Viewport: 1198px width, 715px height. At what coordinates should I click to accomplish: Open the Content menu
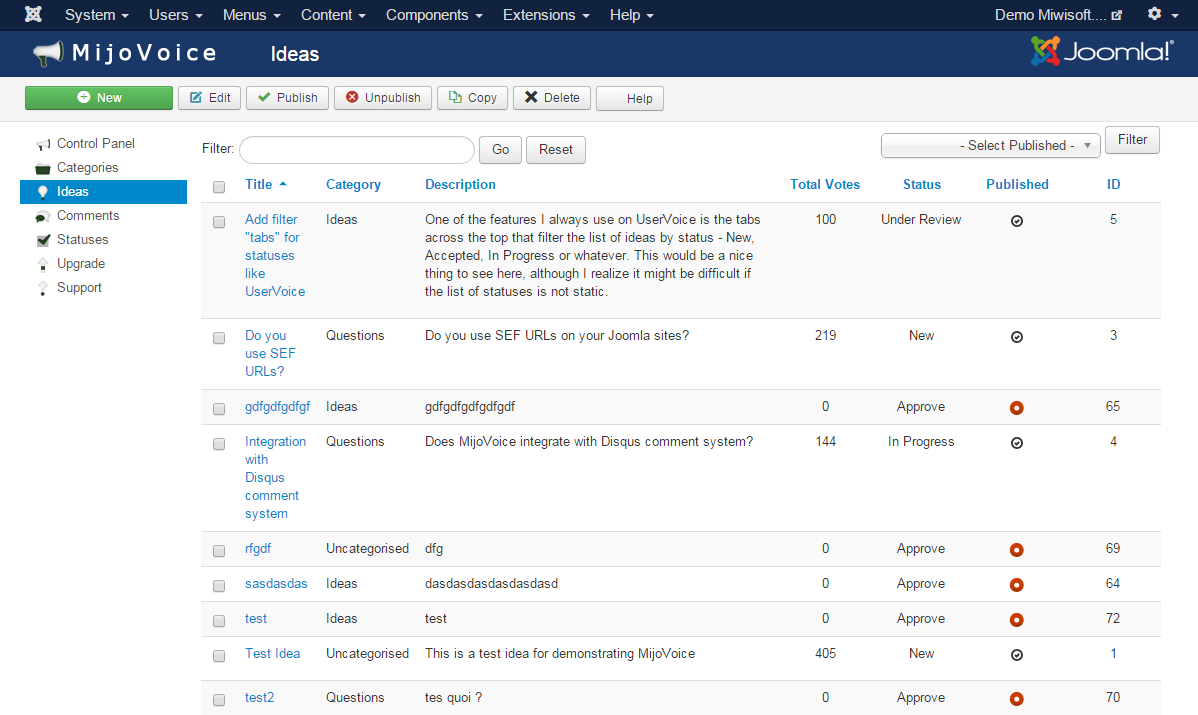click(333, 15)
